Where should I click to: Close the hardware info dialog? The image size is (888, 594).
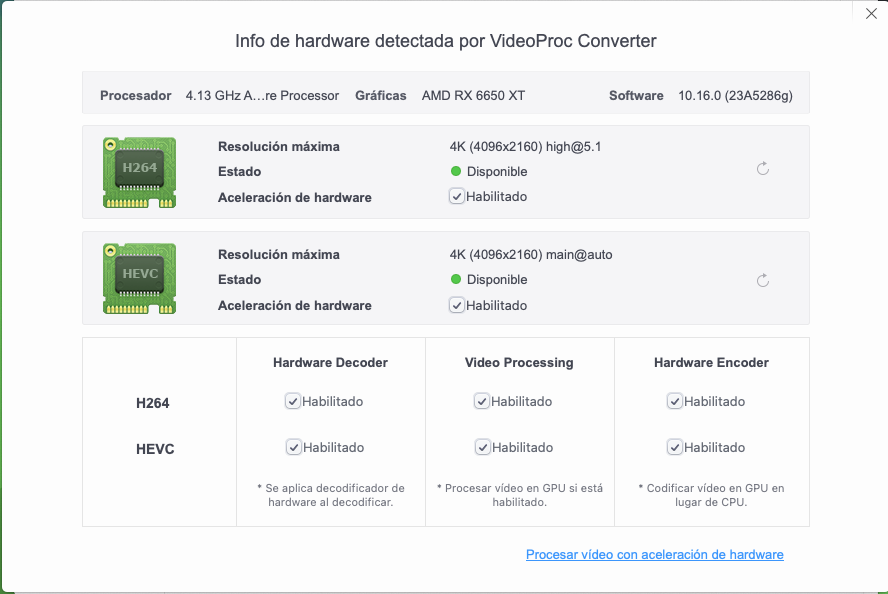(x=871, y=14)
